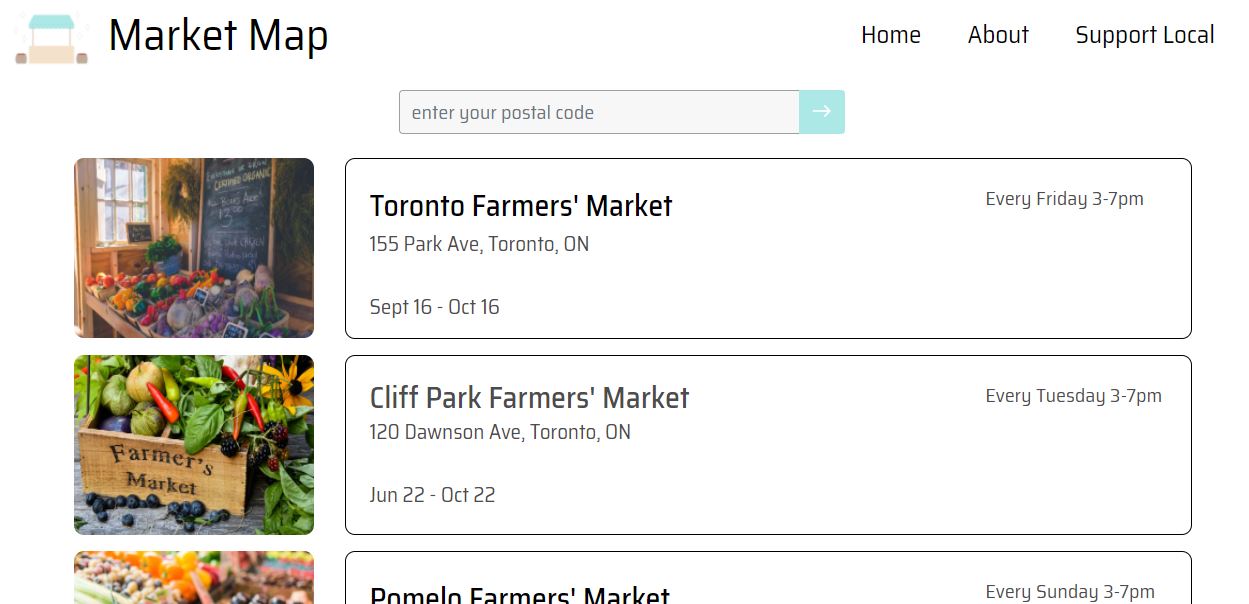The image size is (1249, 604).
Task: Open the About page
Action: tap(997, 35)
